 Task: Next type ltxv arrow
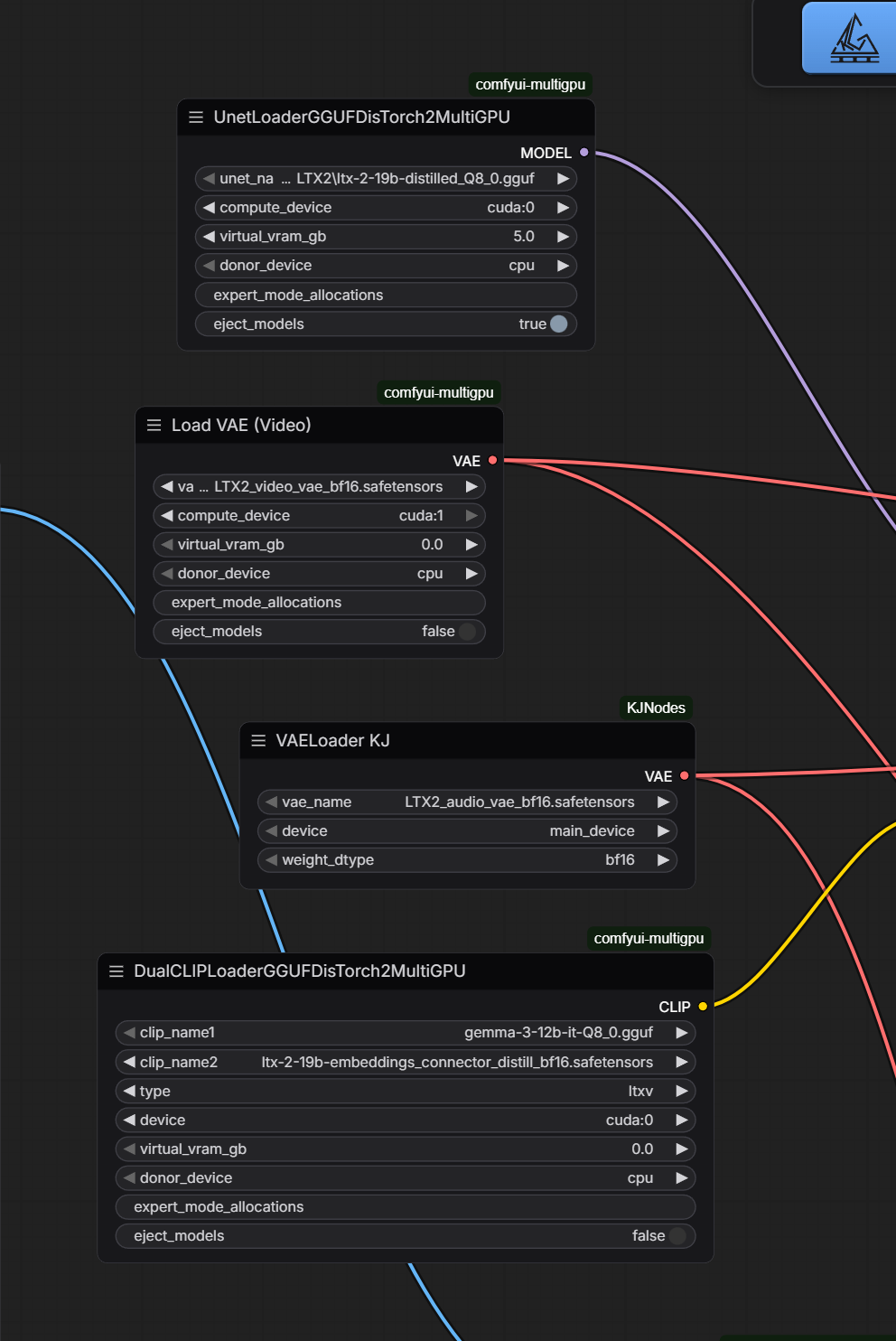(x=682, y=1092)
